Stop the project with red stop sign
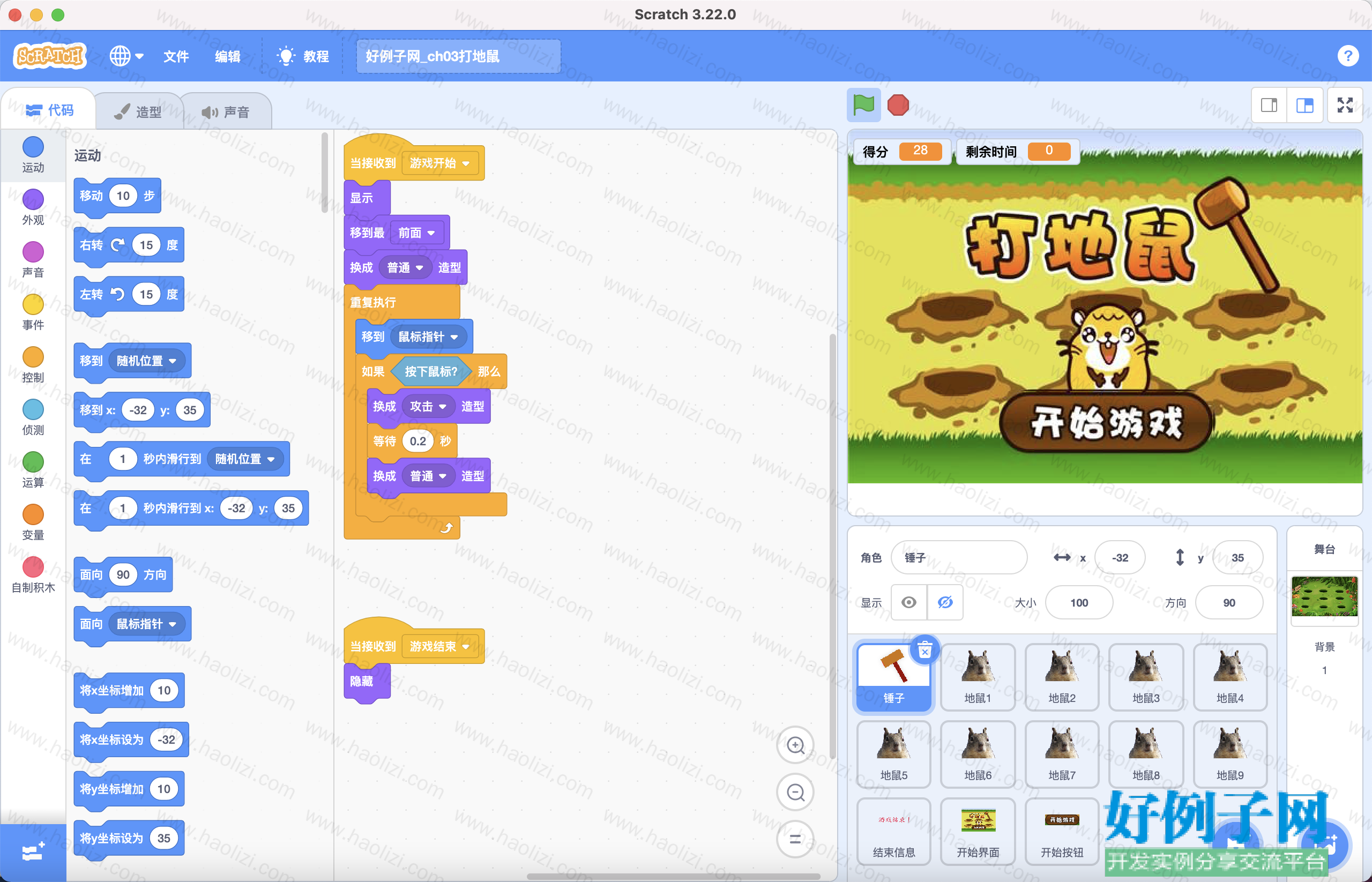Viewport: 1372px width, 882px height. pos(898,105)
